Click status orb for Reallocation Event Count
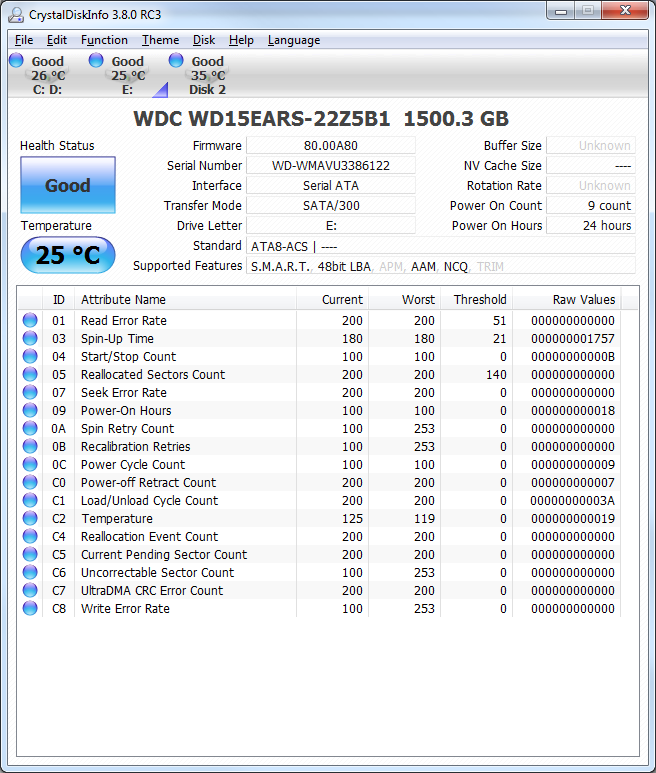Screen dimensions: 656x773 30,536
